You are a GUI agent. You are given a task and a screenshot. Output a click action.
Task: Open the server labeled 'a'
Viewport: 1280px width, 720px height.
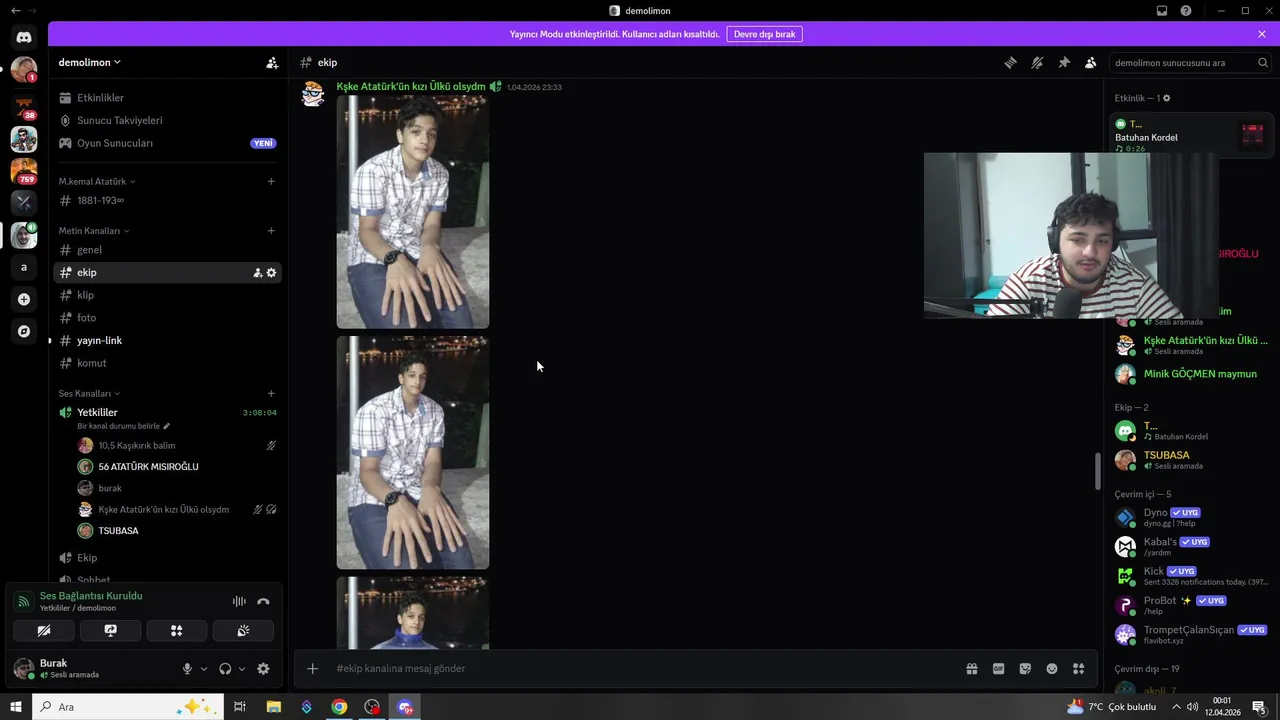coord(24,267)
